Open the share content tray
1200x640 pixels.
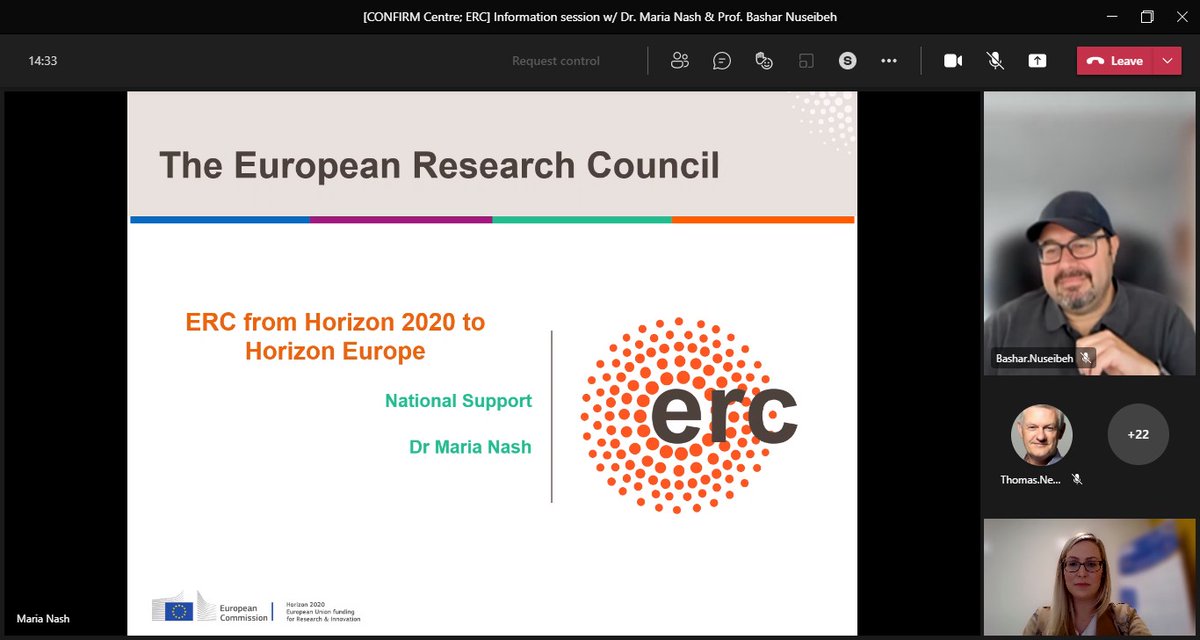pos(1038,61)
